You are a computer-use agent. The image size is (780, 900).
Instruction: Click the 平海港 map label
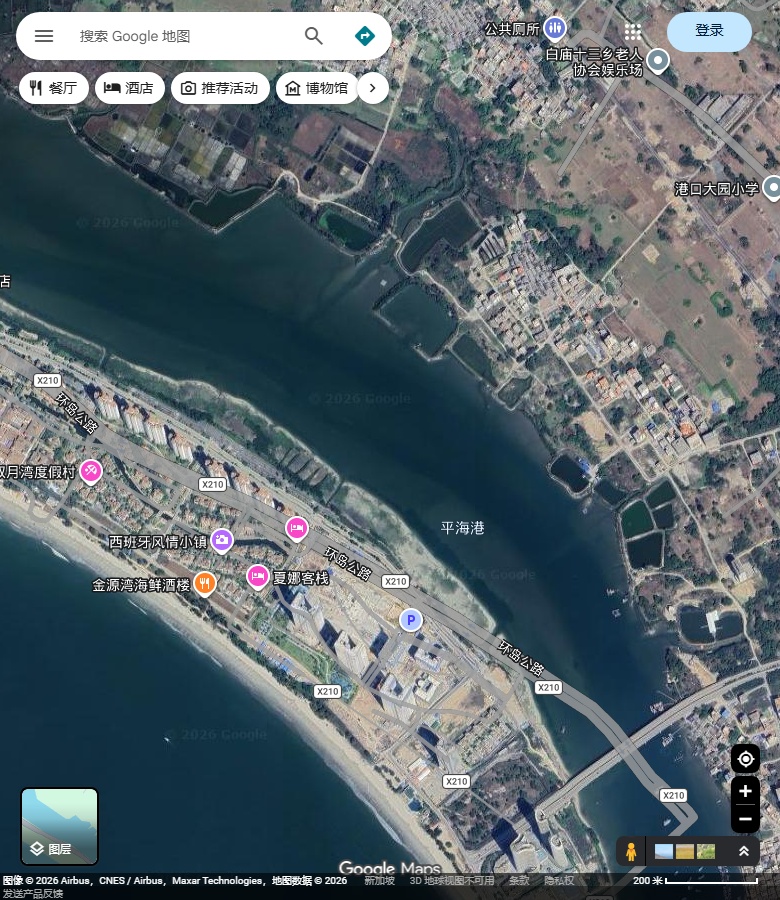tap(462, 527)
